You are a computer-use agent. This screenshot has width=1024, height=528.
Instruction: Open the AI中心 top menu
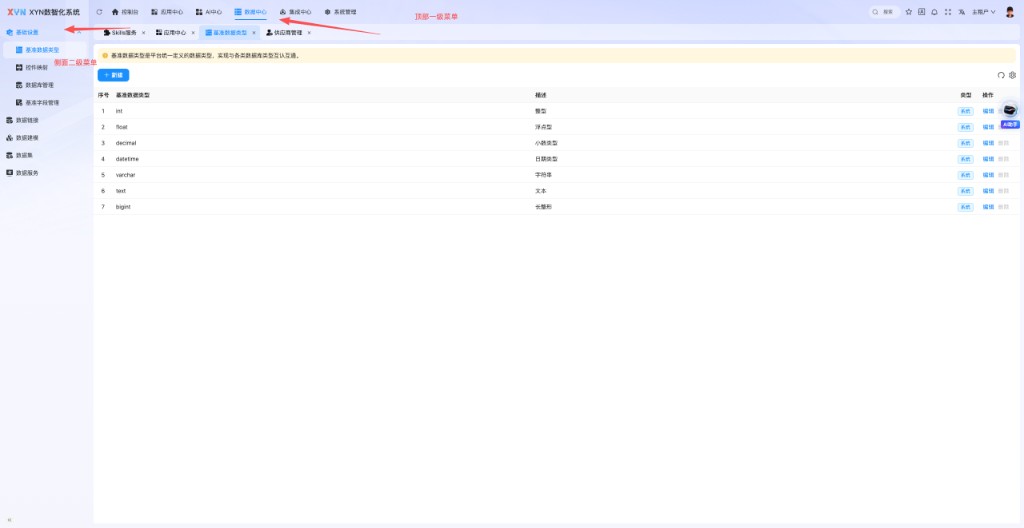point(209,12)
